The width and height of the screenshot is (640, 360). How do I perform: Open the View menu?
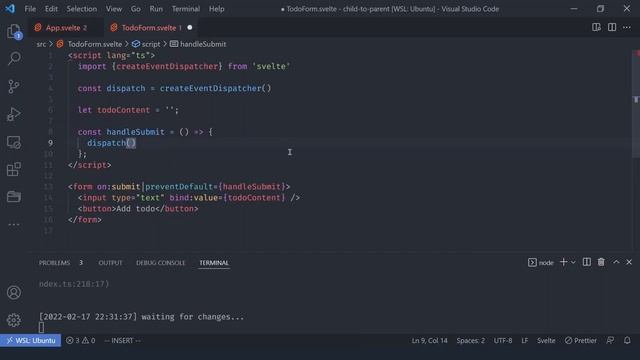pyautogui.click(x=114, y=9)
